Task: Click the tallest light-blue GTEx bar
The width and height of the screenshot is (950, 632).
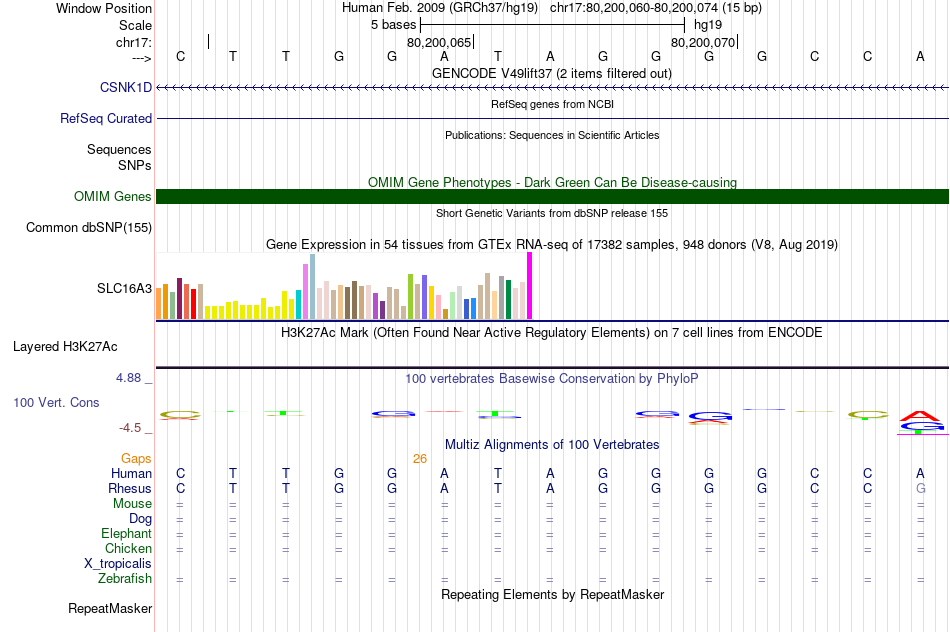Action: 313,287
